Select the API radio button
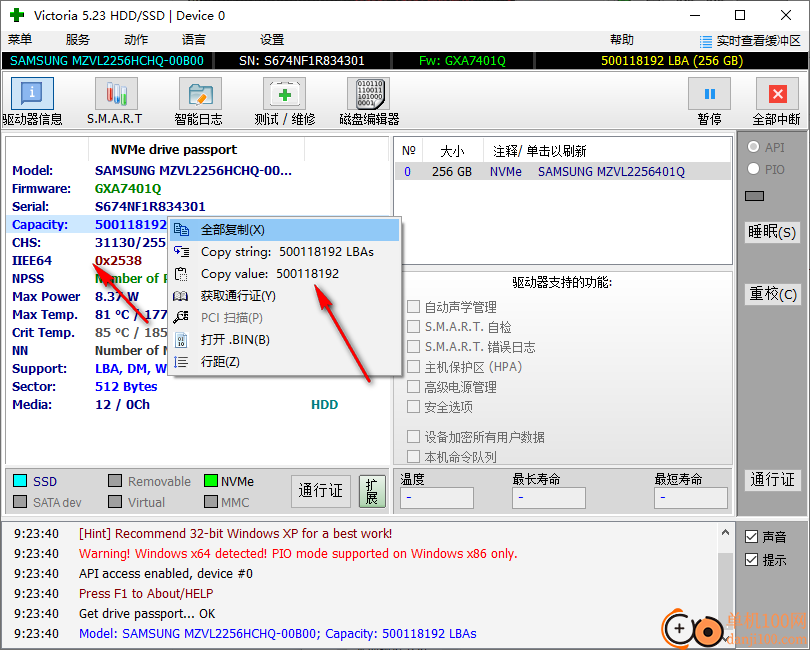810x650 pixels. [754, 147]
